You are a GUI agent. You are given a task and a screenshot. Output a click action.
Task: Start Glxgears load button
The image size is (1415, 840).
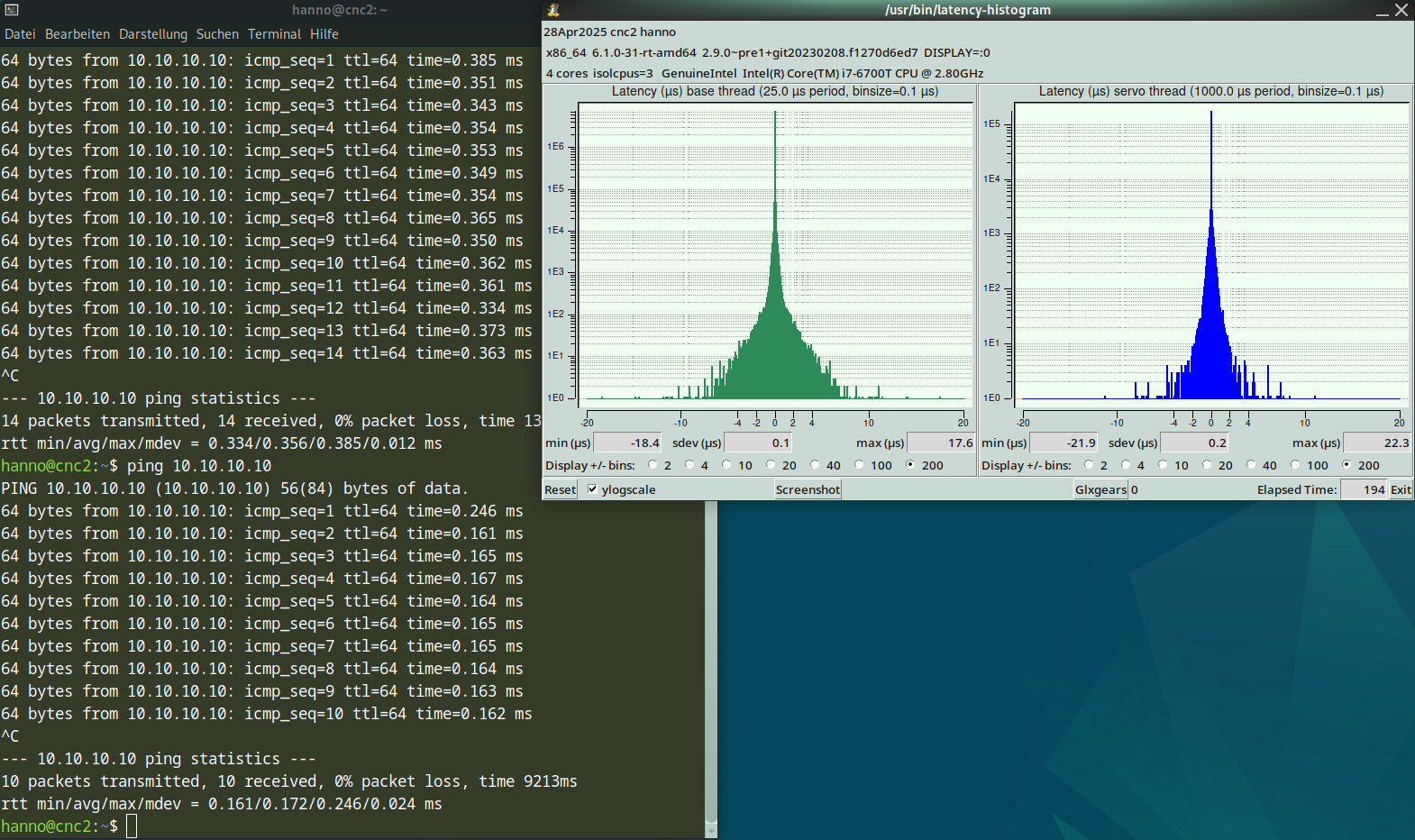(x=1100, y=489)
